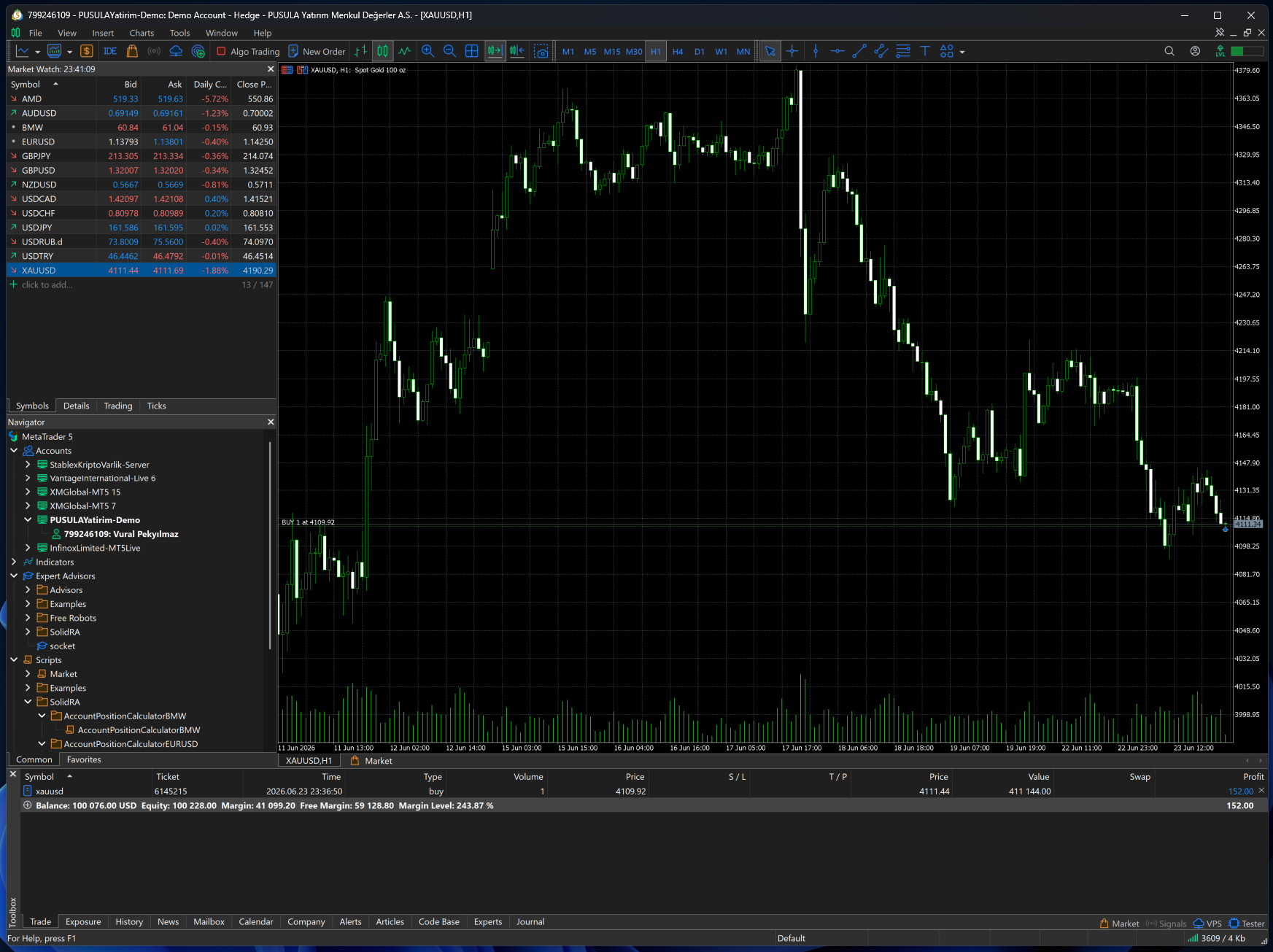Switch timeframe to D1
Viewport: 1273px width, 952px height.
pos(700,51)
